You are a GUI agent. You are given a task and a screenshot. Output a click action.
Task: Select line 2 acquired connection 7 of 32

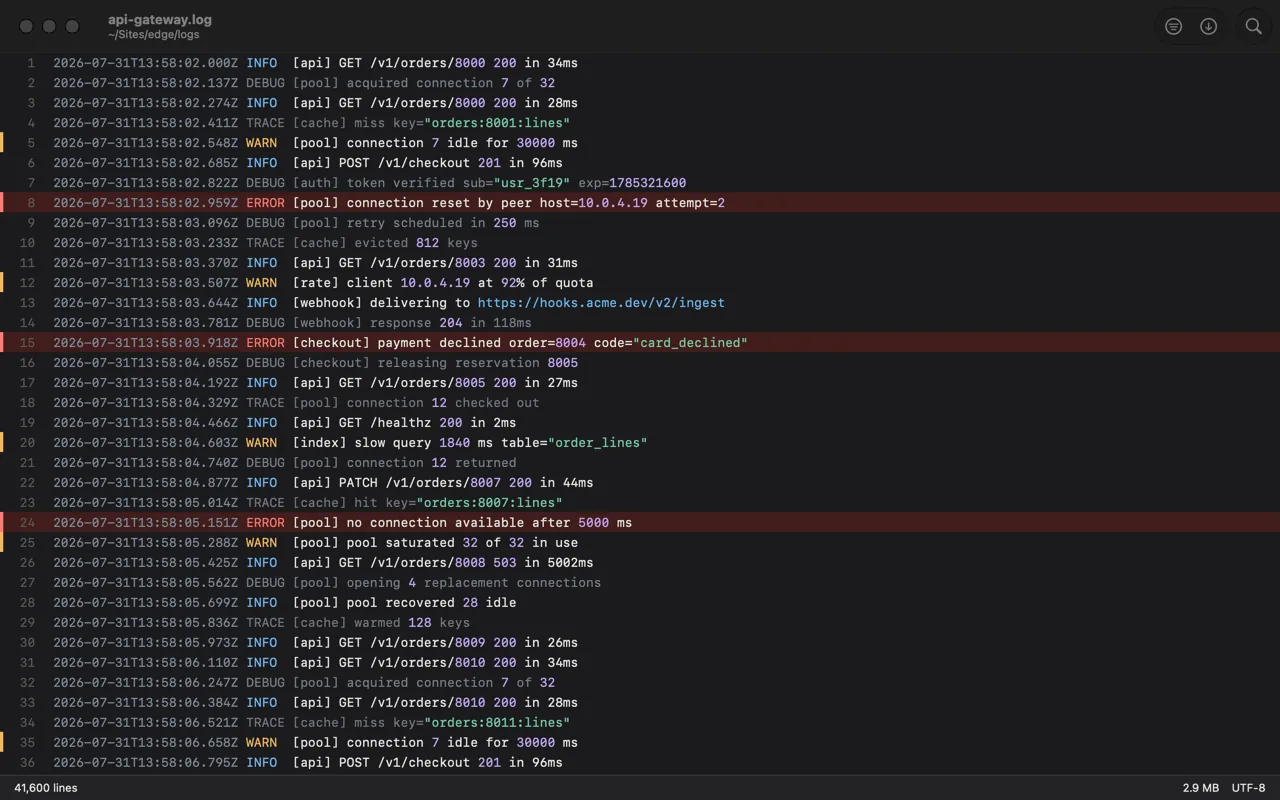640,83
